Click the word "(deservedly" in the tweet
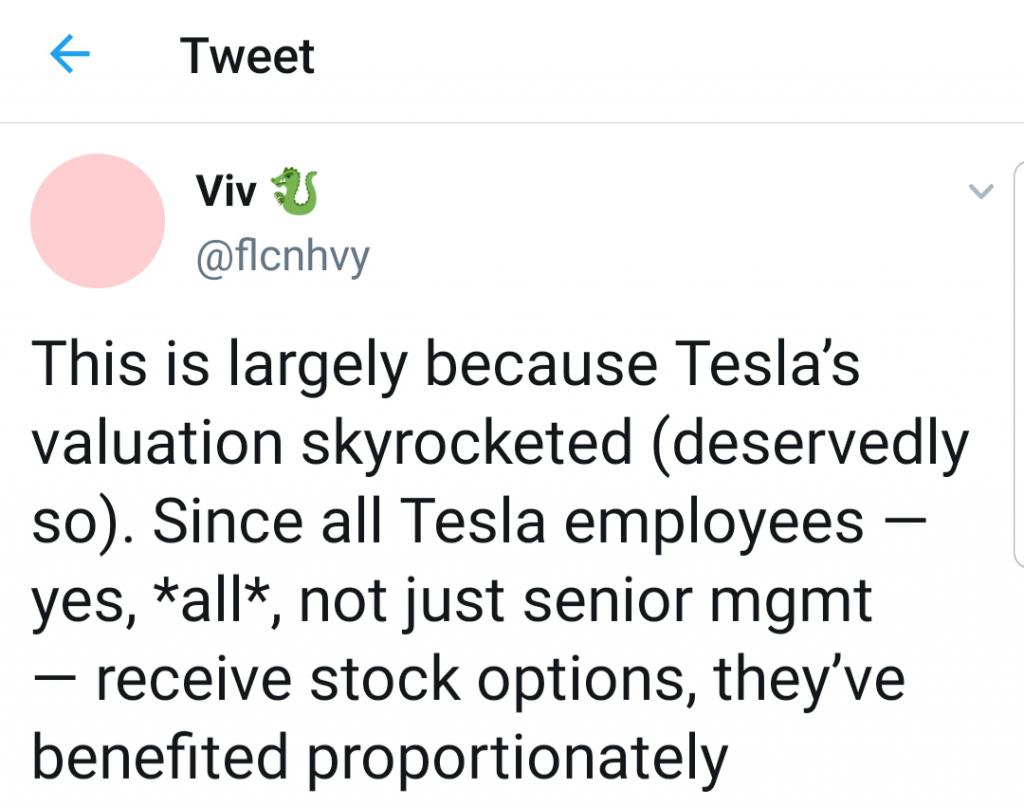The width and height of the screenshot is (1024, 808). [x=809, y=443]
